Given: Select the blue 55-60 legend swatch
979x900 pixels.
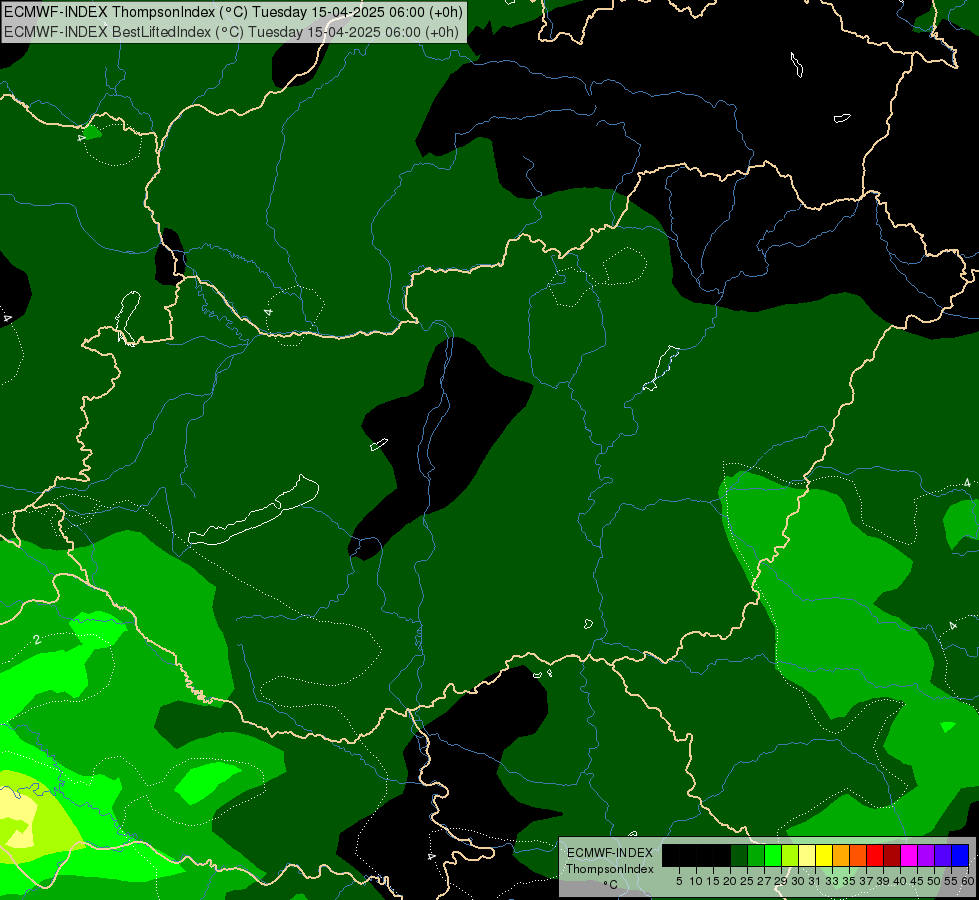Looking at the screenshot, I should click(x=960, y=855).
